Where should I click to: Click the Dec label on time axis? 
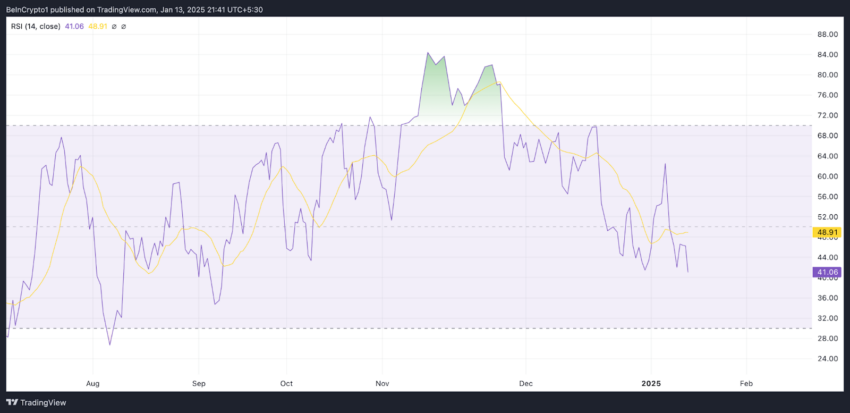coord(526,384)
